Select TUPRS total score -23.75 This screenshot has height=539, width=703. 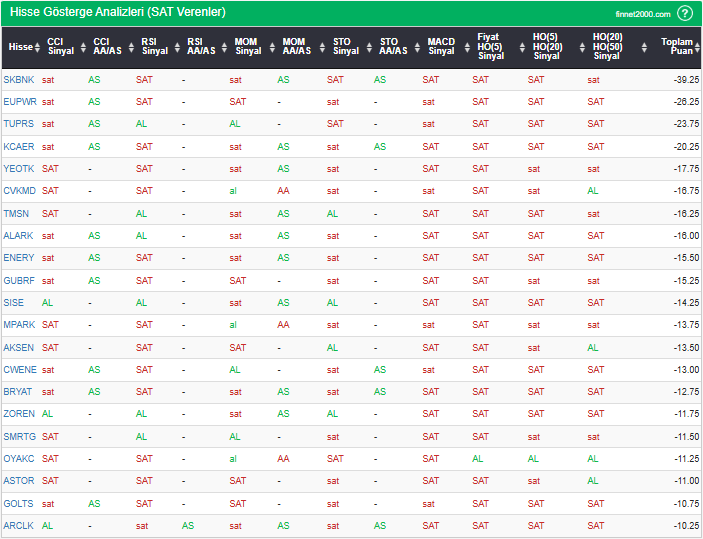tap(686, 124)
